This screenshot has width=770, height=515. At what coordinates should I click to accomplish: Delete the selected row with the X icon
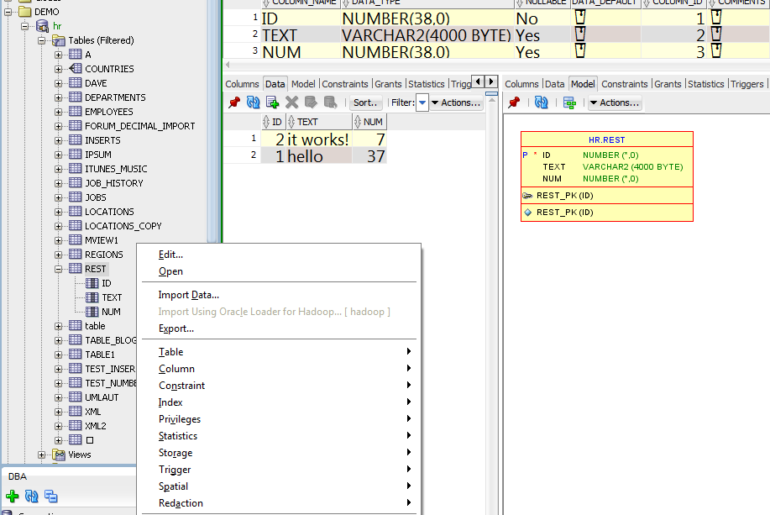292,103
